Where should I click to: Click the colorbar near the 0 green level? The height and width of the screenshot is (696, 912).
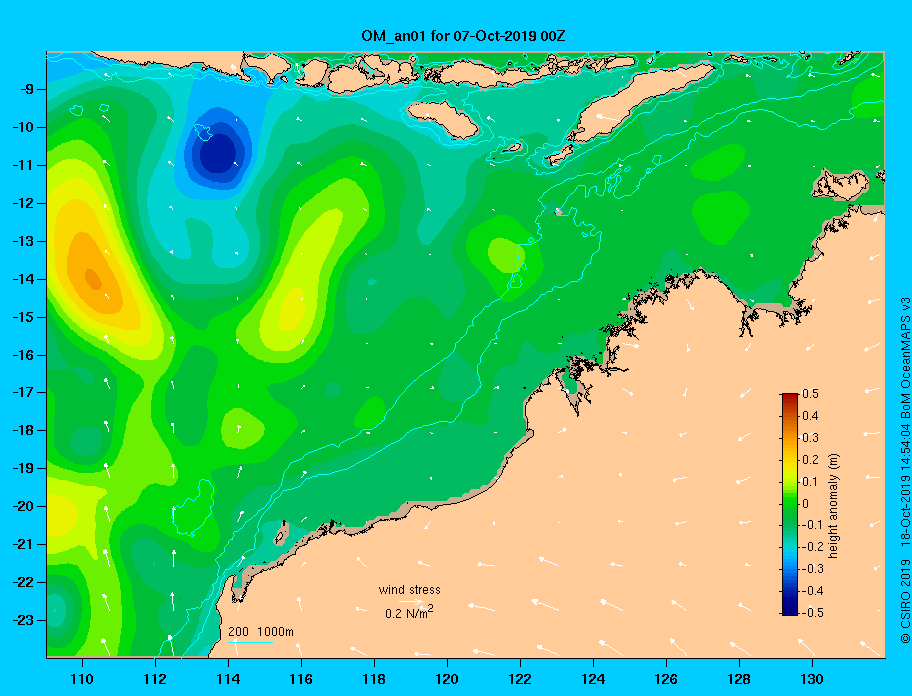790,504
